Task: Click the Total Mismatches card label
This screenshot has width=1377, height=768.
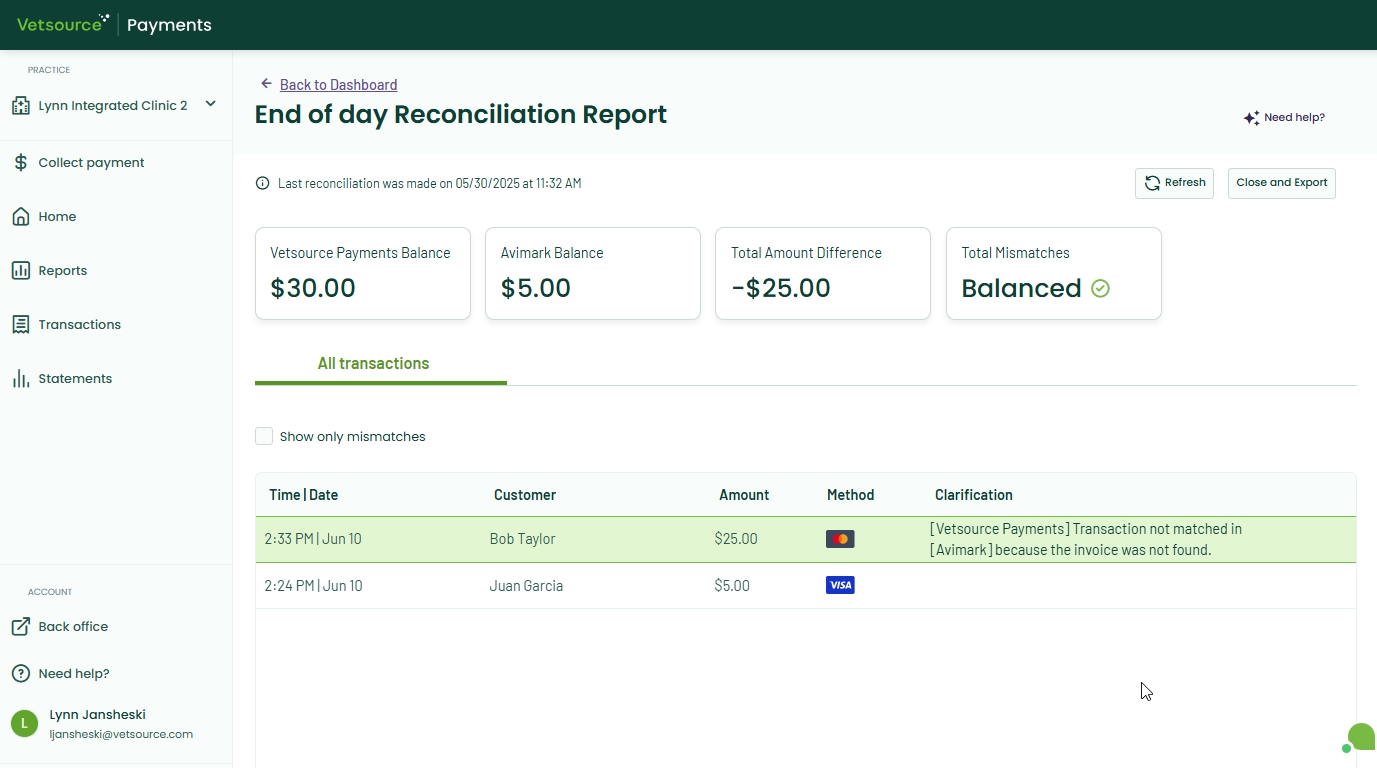Action: [x=1015, y=253]
